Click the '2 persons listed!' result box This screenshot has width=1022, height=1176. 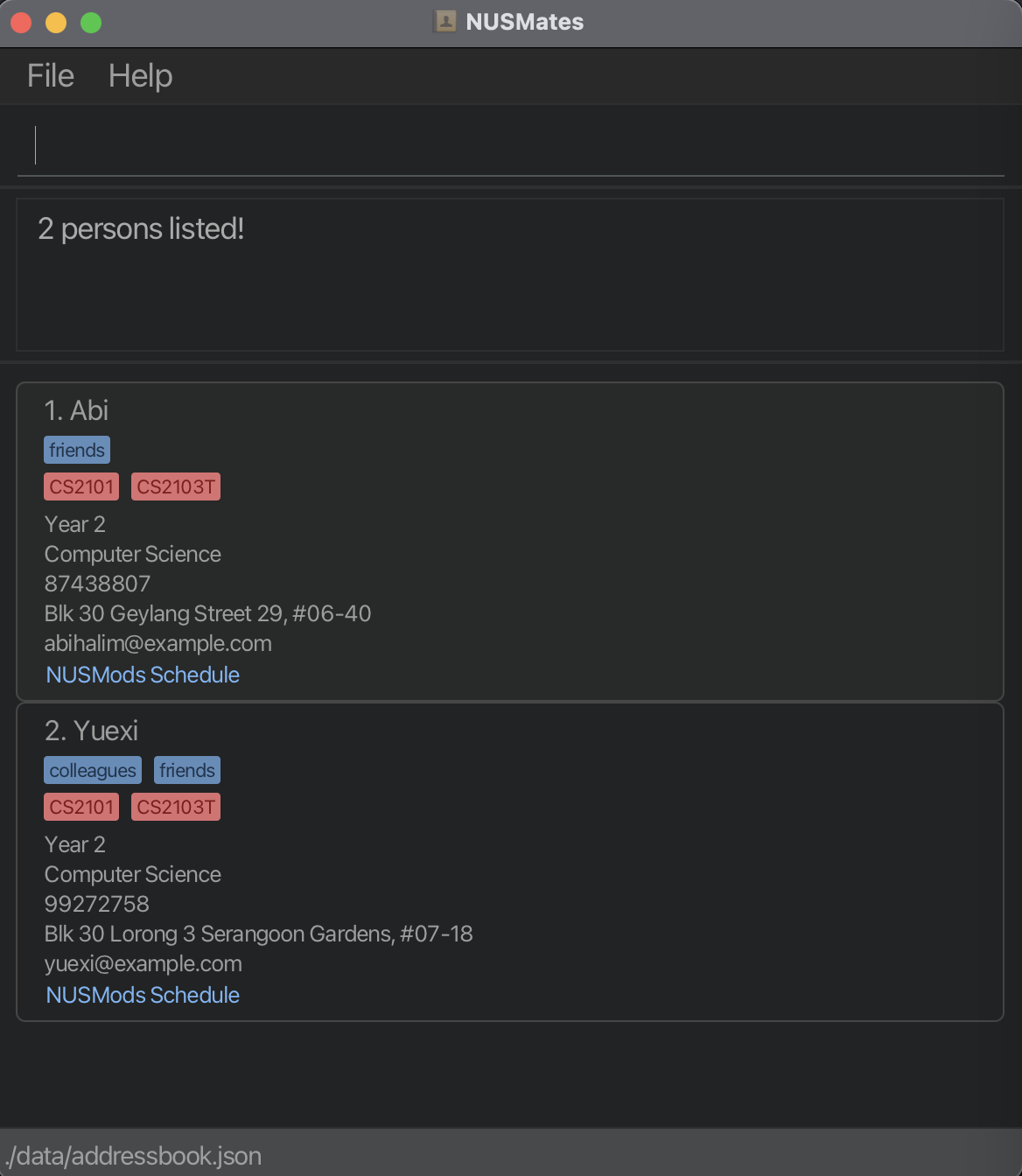(510, 275)
